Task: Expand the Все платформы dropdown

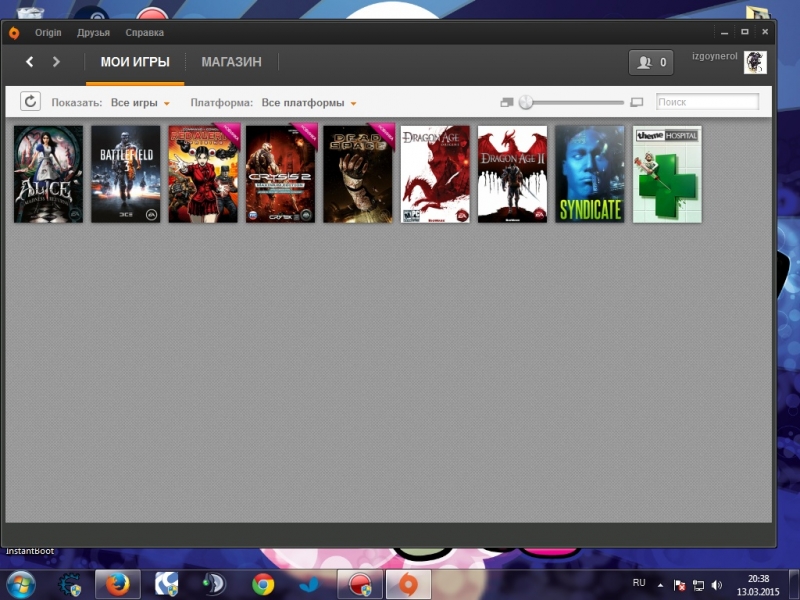Action: (x=309, y=103)
